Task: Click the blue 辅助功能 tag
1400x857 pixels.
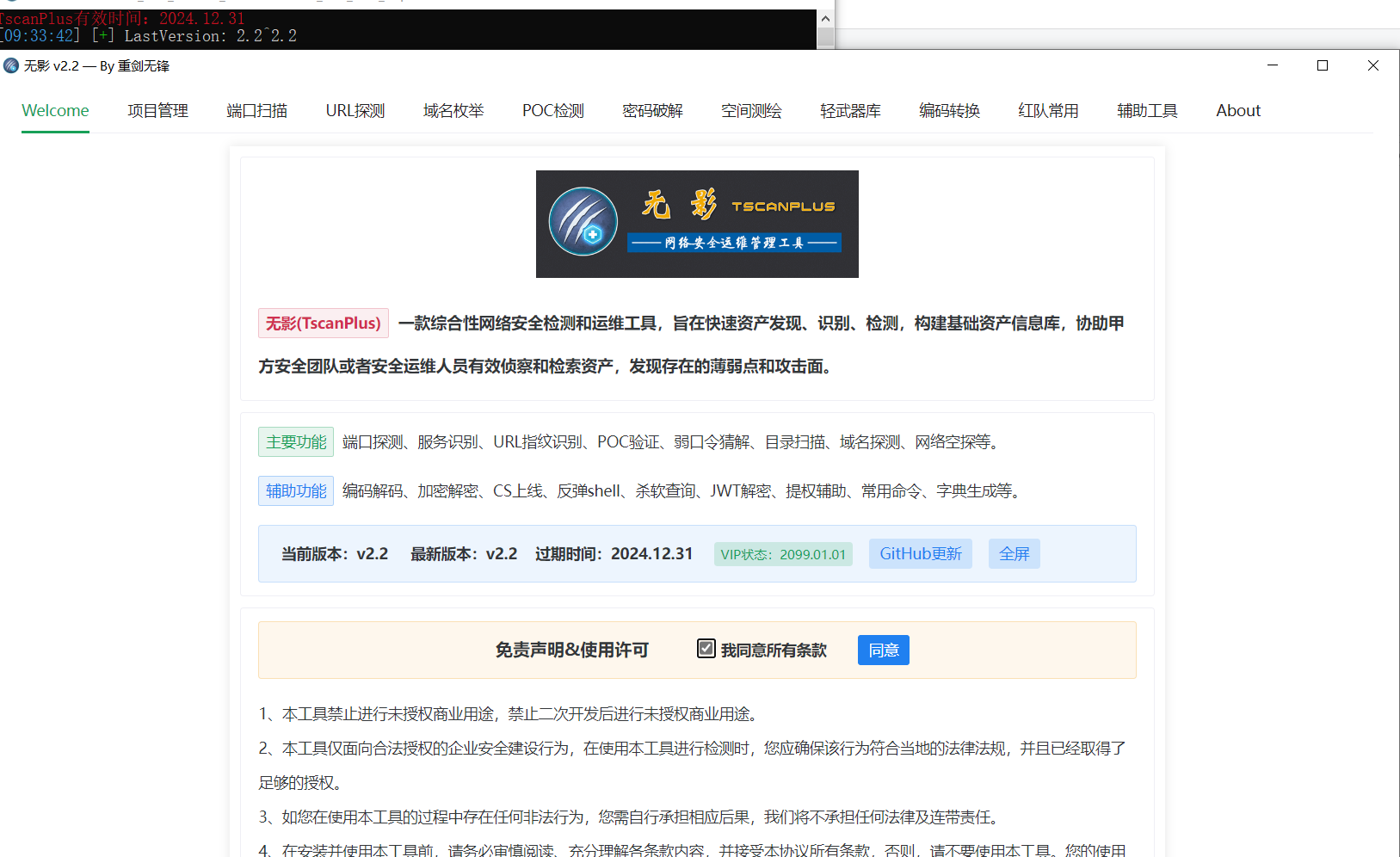Action: (x=296, y=491)
